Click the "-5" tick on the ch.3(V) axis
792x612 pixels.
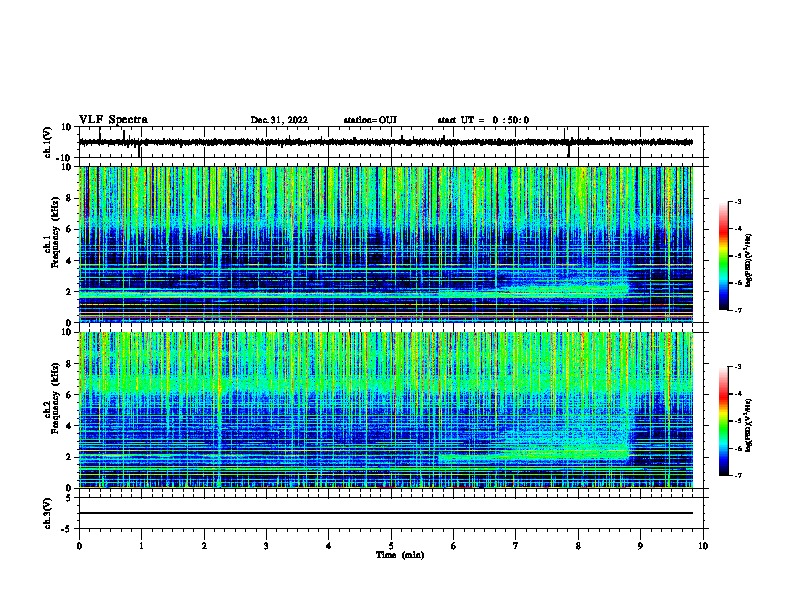(x=67, y=529)
